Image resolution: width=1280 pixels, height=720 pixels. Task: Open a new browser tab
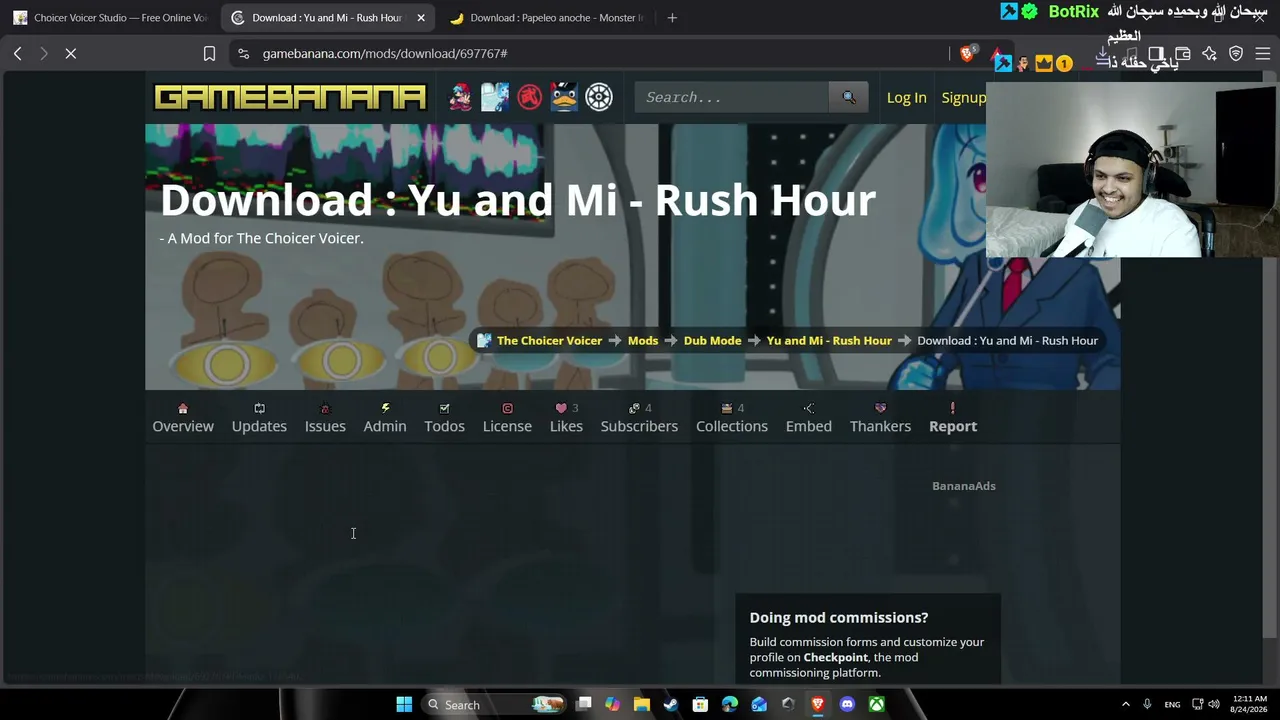tap(672, 17)
